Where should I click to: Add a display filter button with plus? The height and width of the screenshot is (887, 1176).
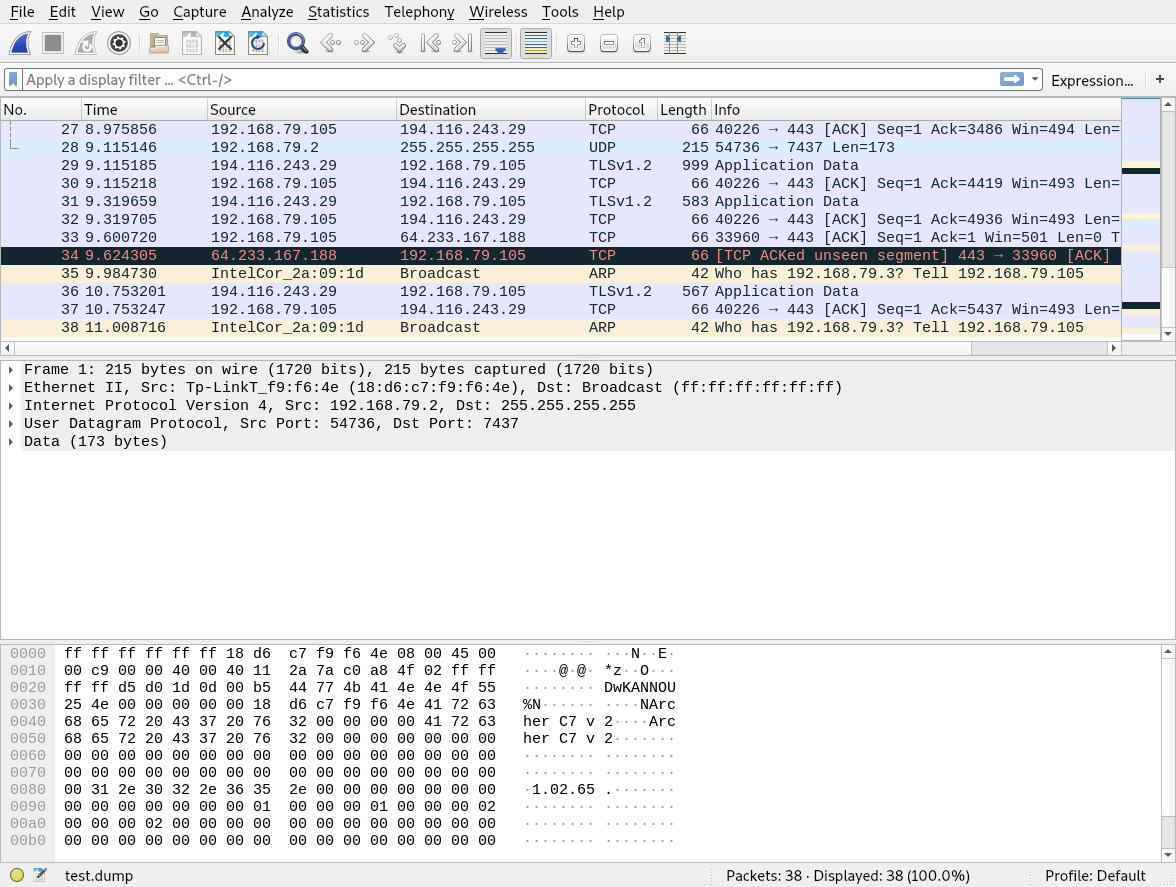[1160, 79]
